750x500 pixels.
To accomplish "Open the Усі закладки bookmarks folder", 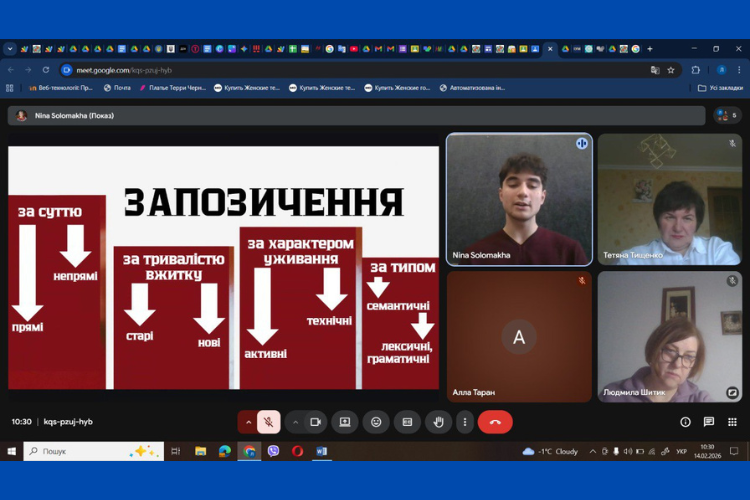I will (x=720, y=88).
